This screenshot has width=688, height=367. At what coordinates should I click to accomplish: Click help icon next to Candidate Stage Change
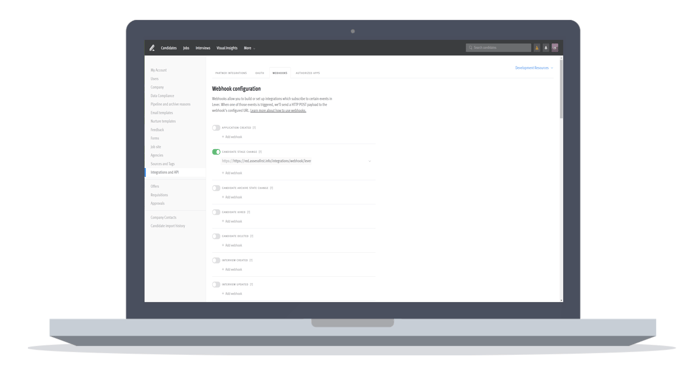[260, 152]
